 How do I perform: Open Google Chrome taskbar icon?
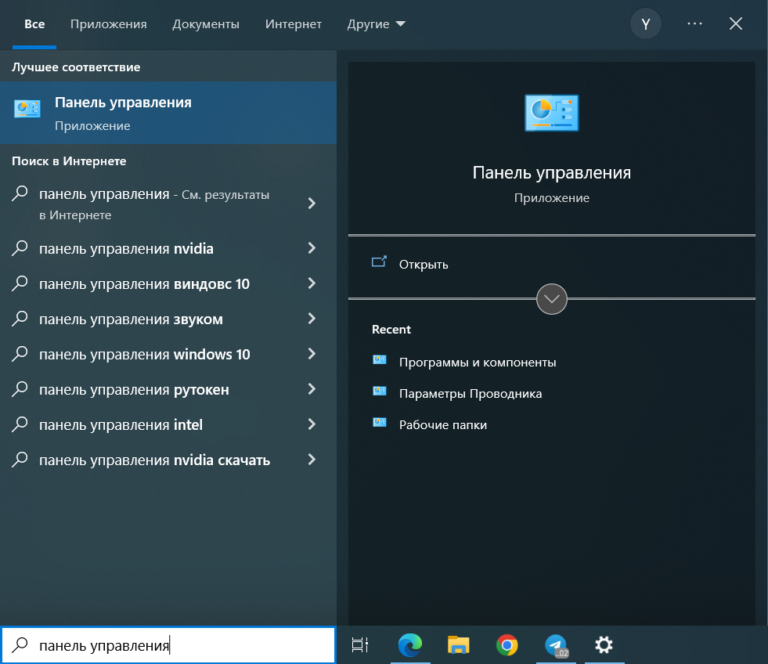tap(507, 645)
